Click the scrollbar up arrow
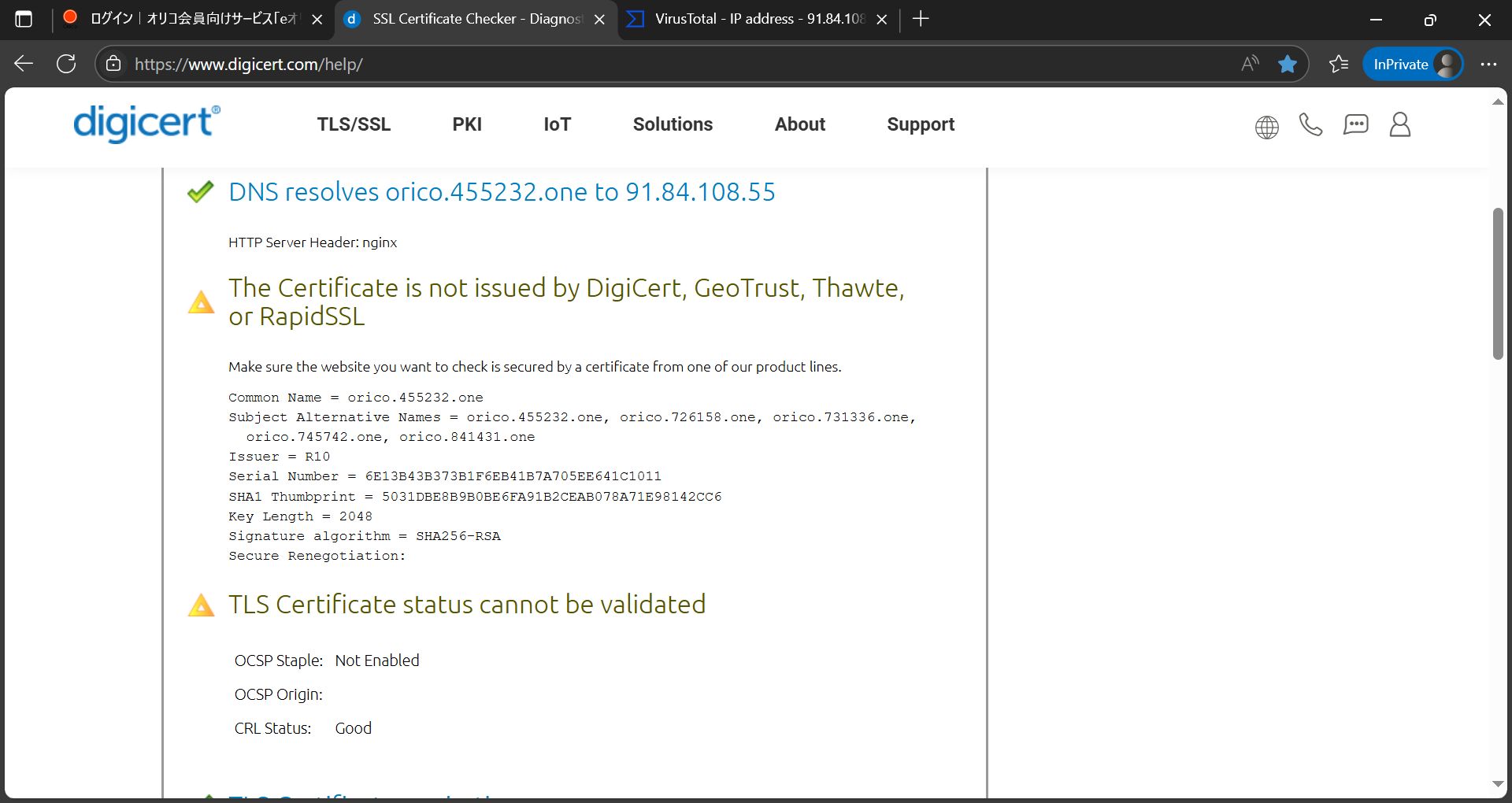The image size is (1512, 803). point(1498,102)
